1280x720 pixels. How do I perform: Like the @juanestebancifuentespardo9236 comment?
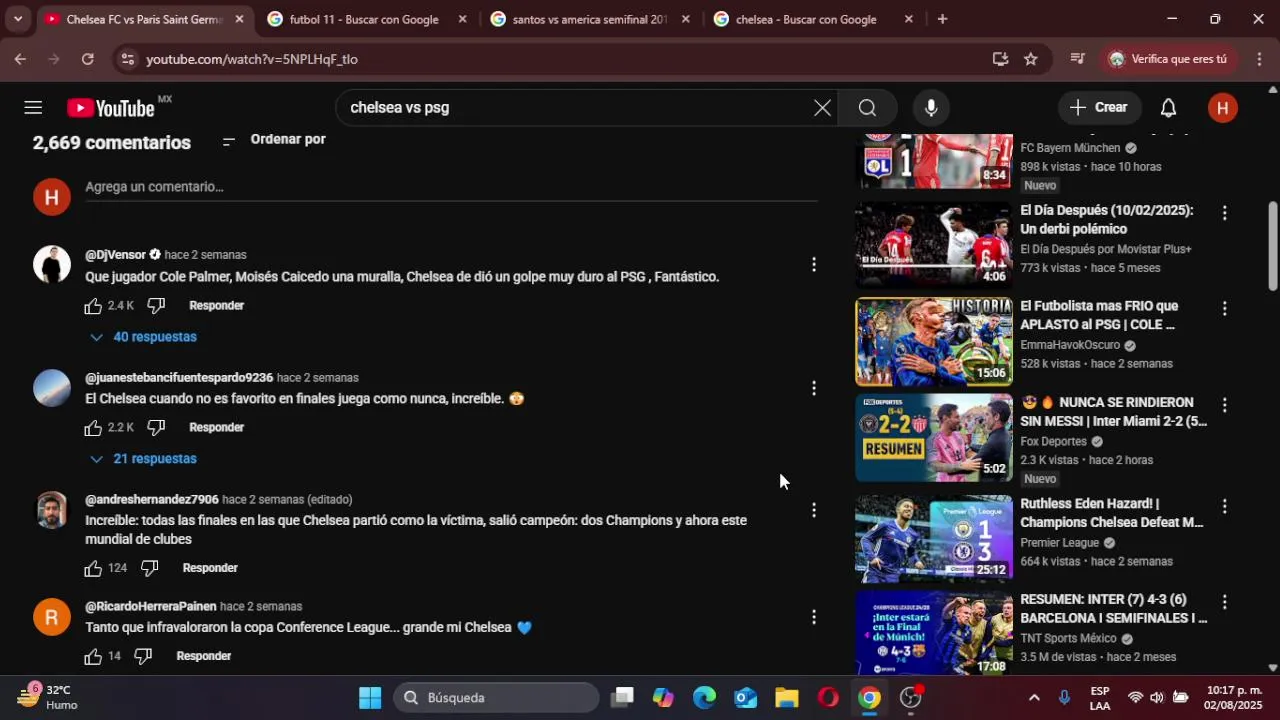[x=93, y=428]
